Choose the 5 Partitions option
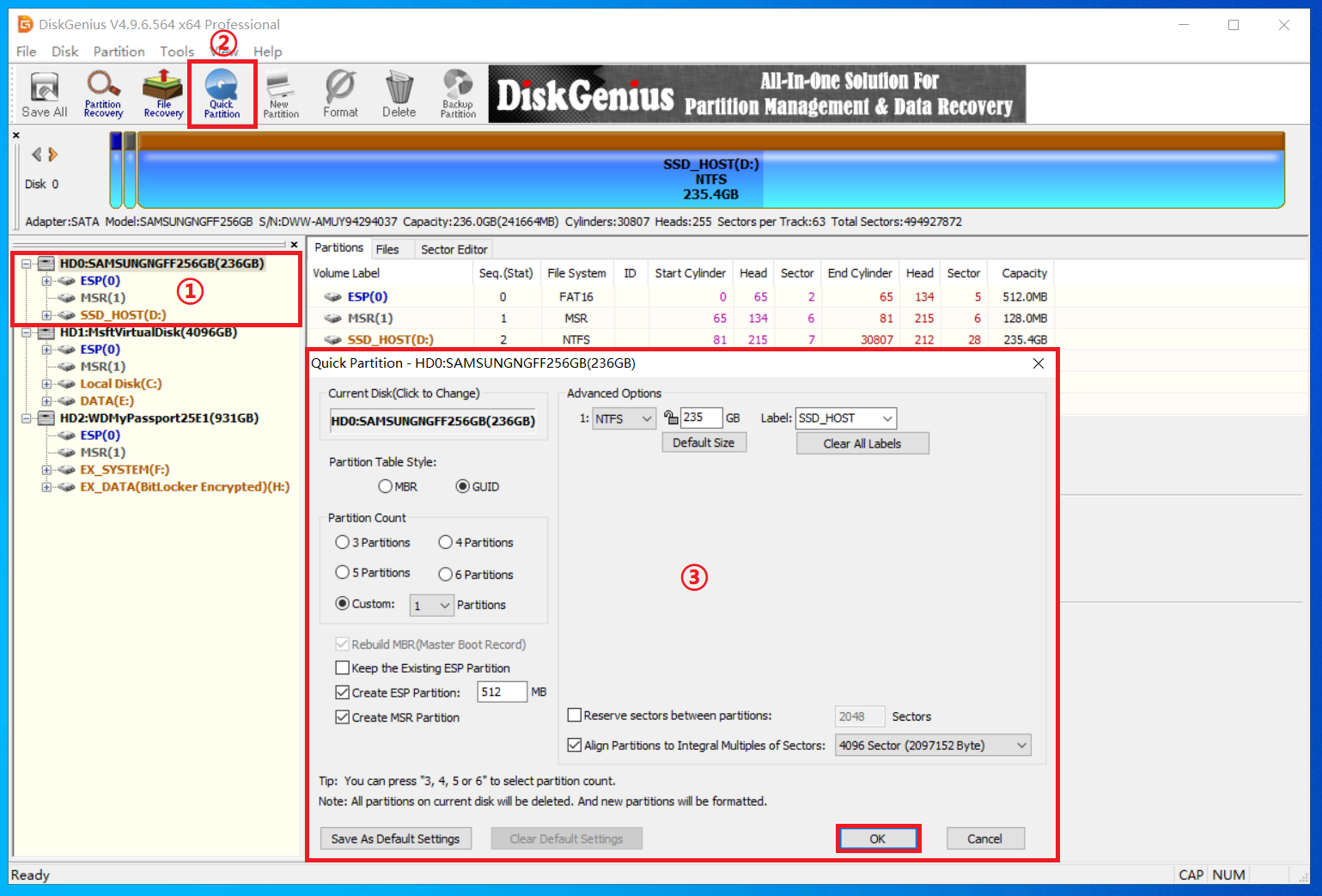The width and height of the screenshot is (1322, 896). (342, 572)
